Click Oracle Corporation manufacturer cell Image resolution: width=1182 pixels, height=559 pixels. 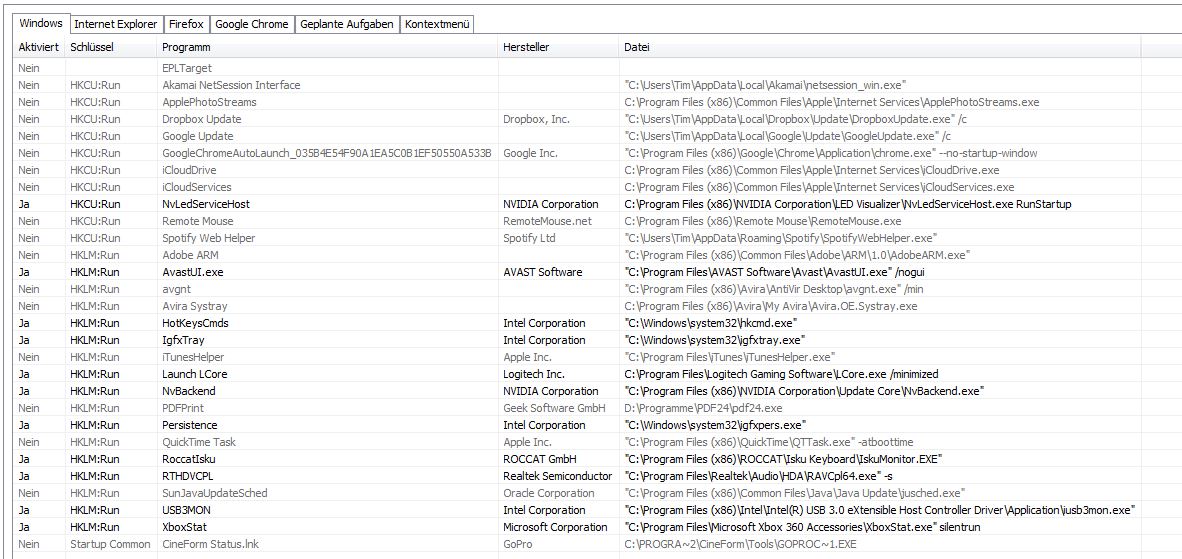tap(549, 493)
